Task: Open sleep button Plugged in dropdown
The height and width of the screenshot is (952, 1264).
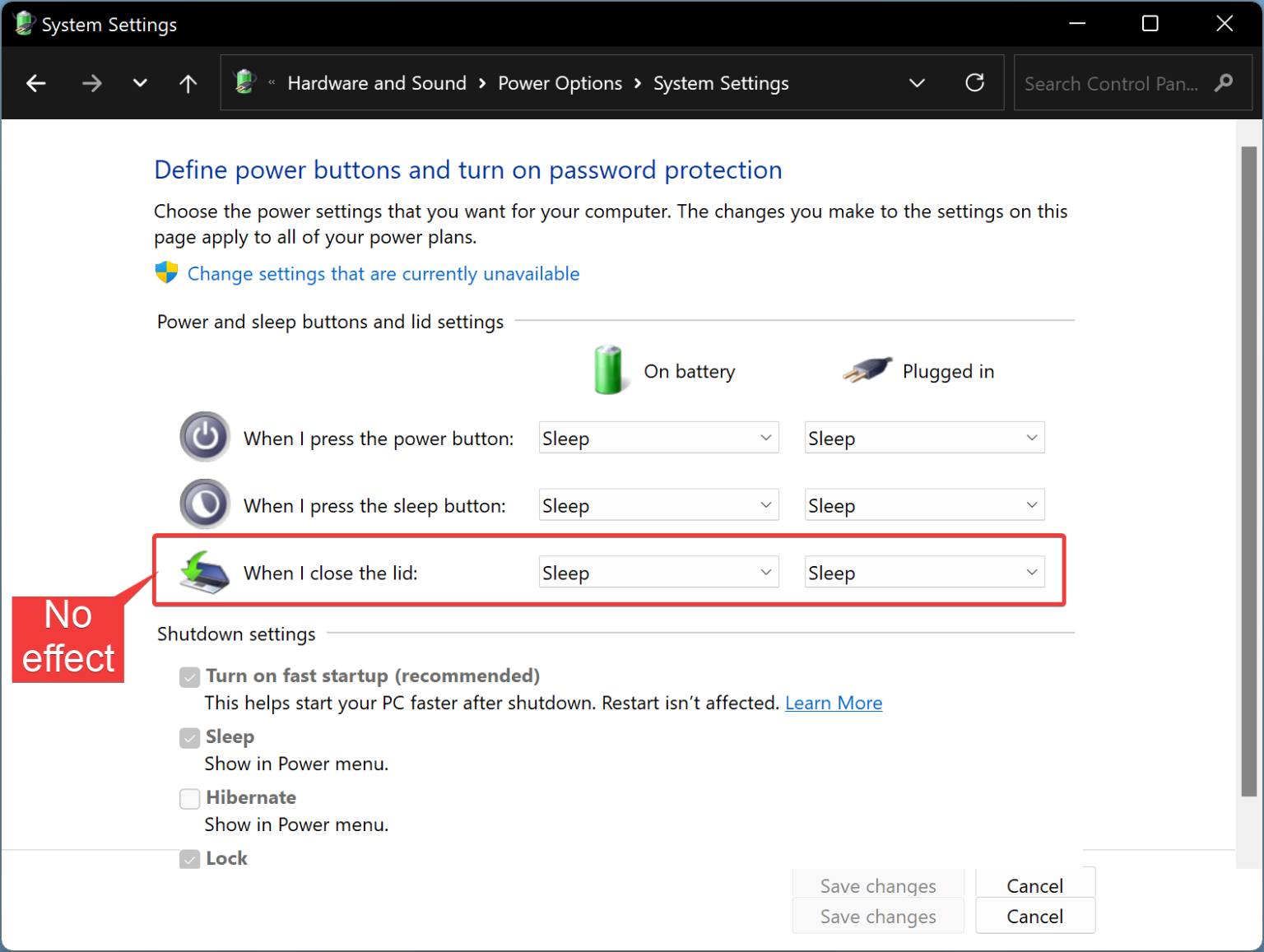Action: (924, 505)
